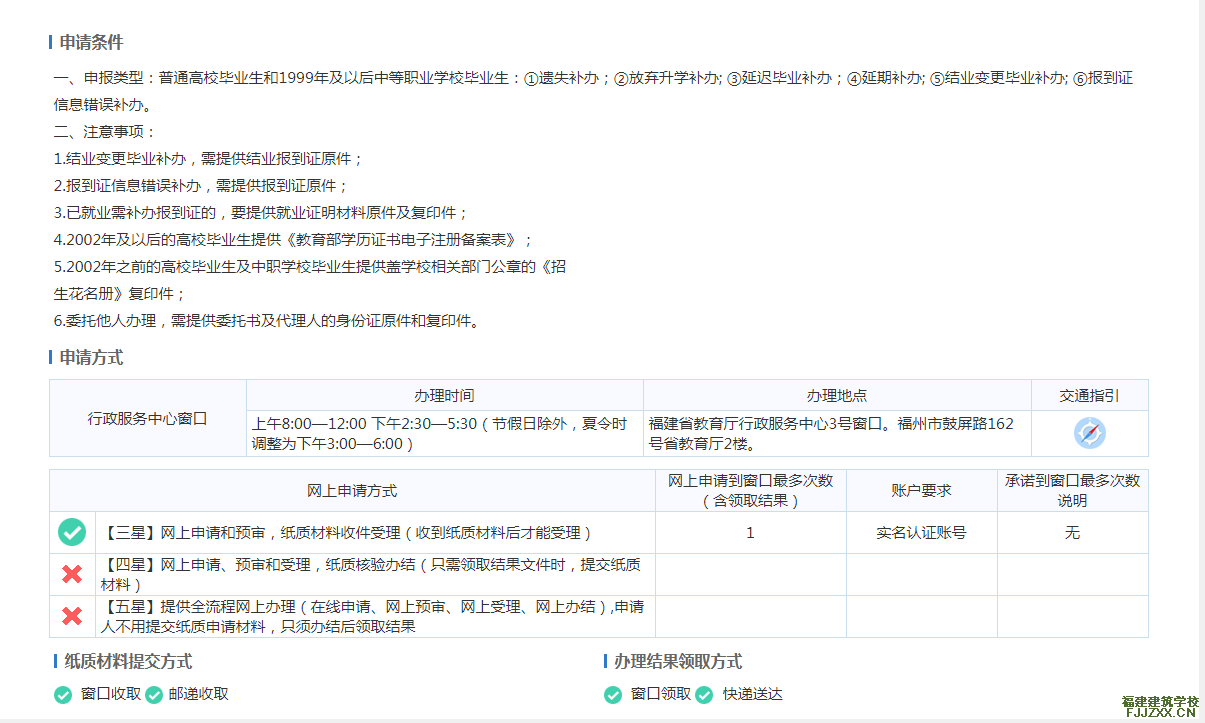
Task: Click the 申请方式 section heading
Action: (91, 357)
